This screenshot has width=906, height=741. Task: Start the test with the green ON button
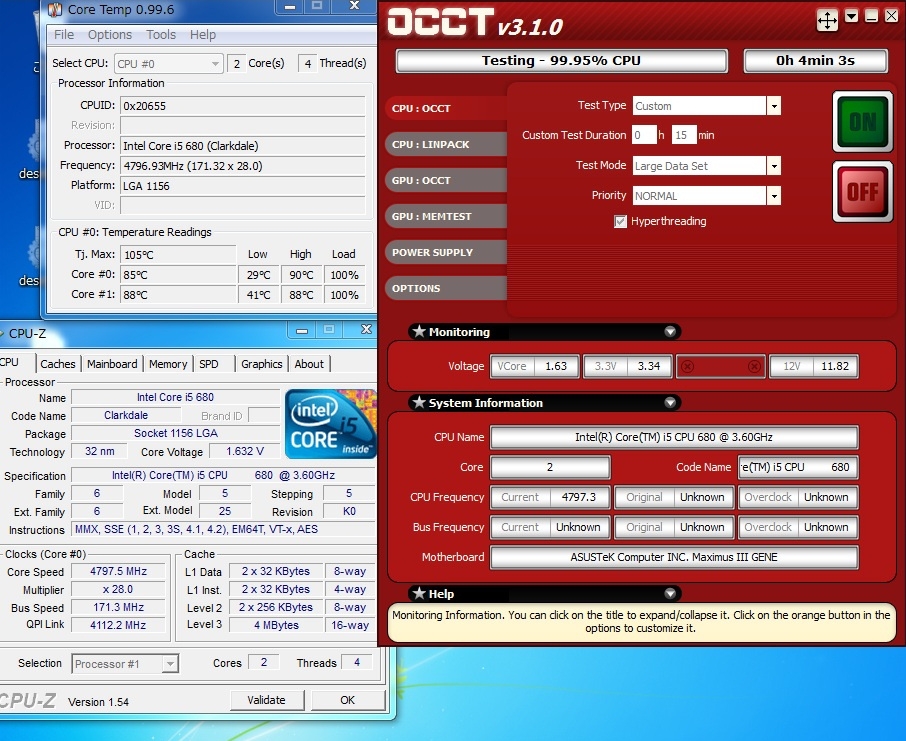[863, 121]
